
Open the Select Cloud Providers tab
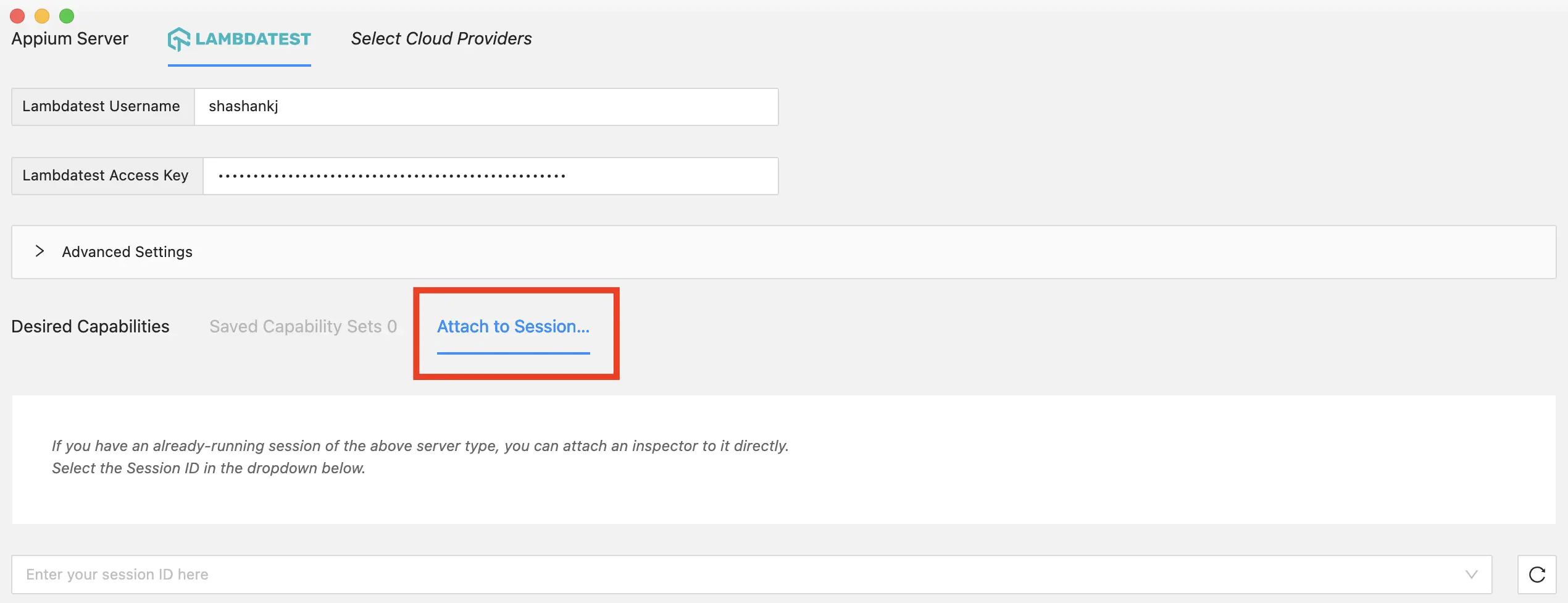(441, 38)
